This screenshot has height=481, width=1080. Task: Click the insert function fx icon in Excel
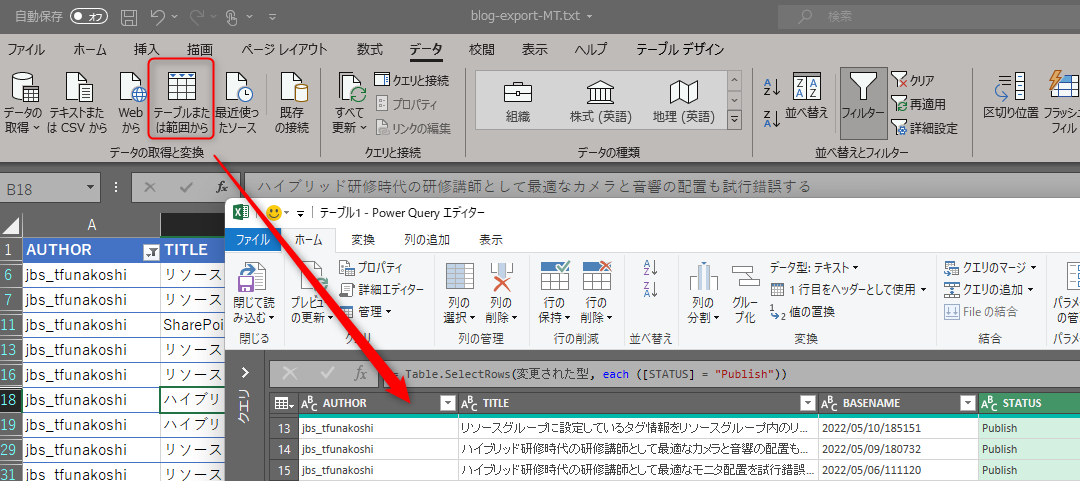point(221,187)
